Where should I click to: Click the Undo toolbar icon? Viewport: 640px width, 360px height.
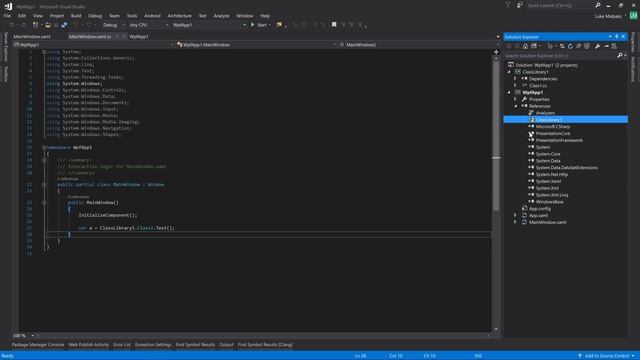(76, 25)
